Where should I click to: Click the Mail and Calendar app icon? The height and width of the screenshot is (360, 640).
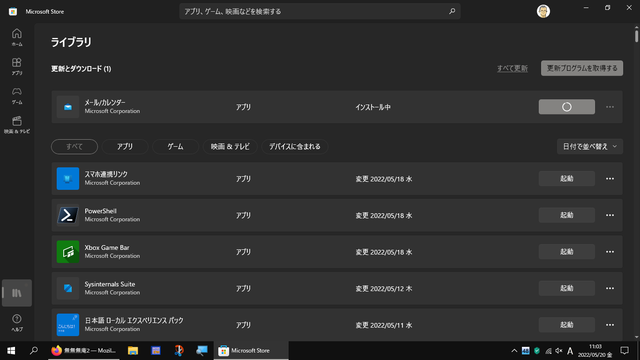tap(68, 107)
